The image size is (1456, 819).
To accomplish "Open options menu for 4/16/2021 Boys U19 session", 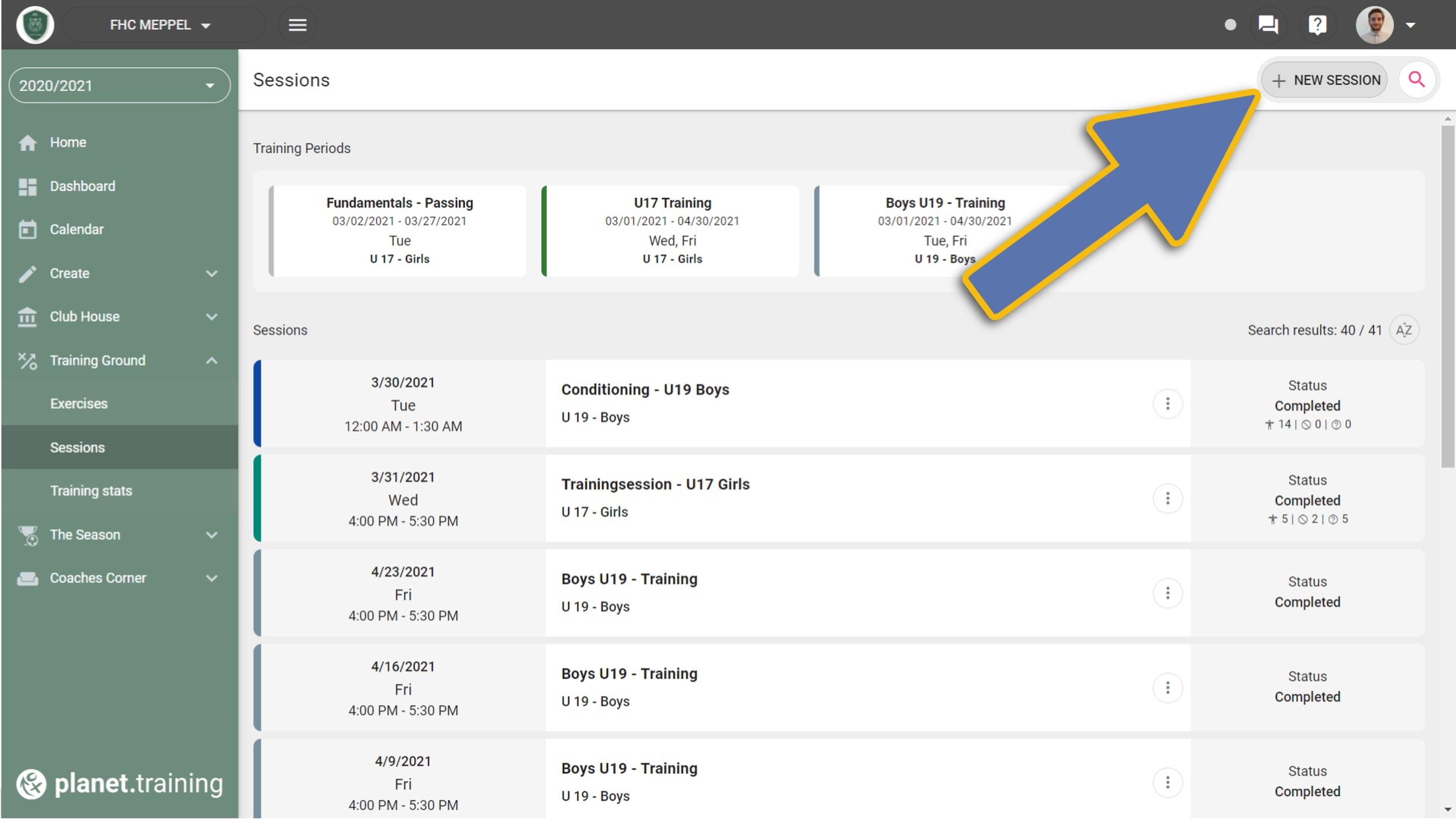I will coord(1168,688).
